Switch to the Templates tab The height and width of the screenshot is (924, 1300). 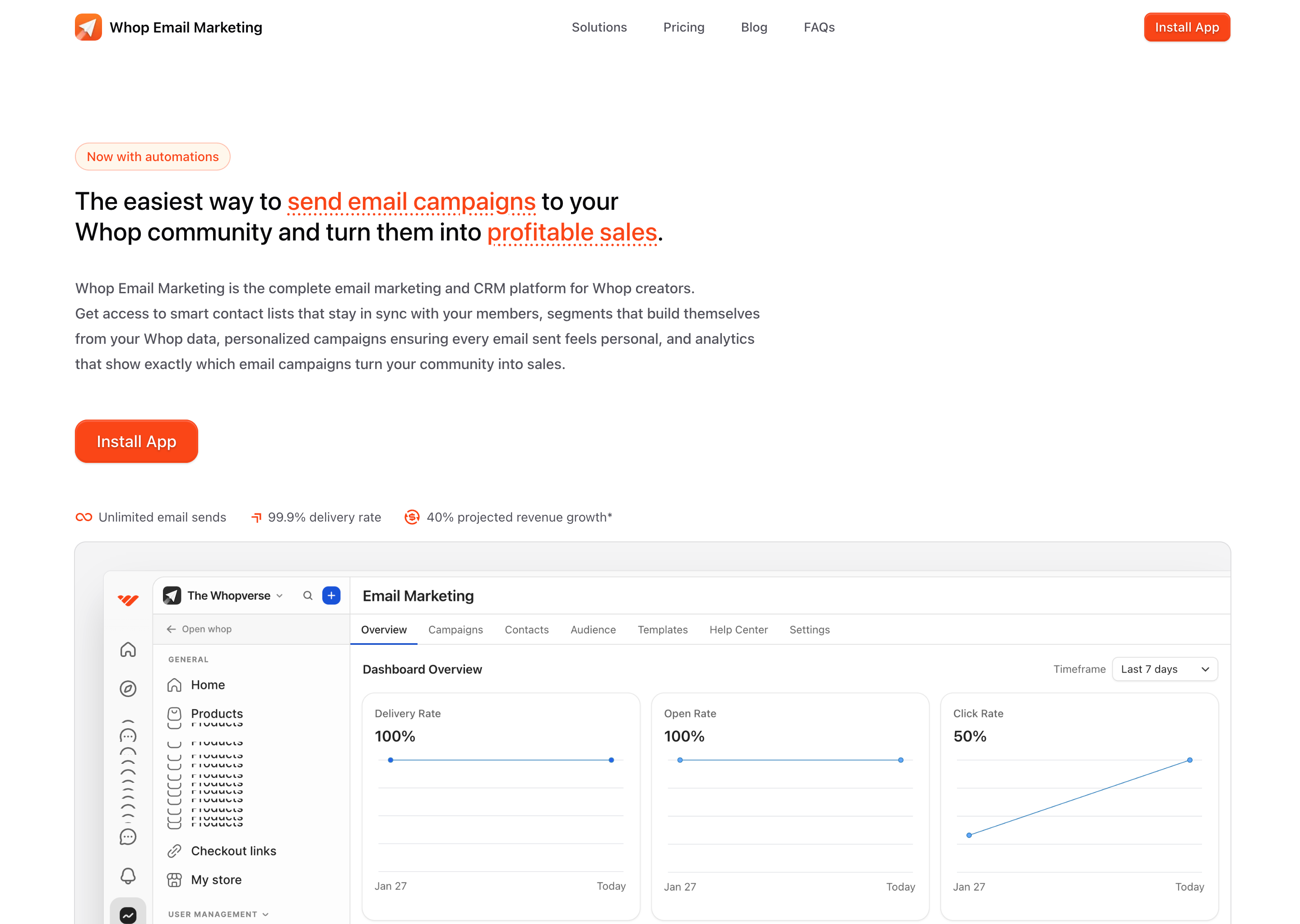tap(663, 630)
